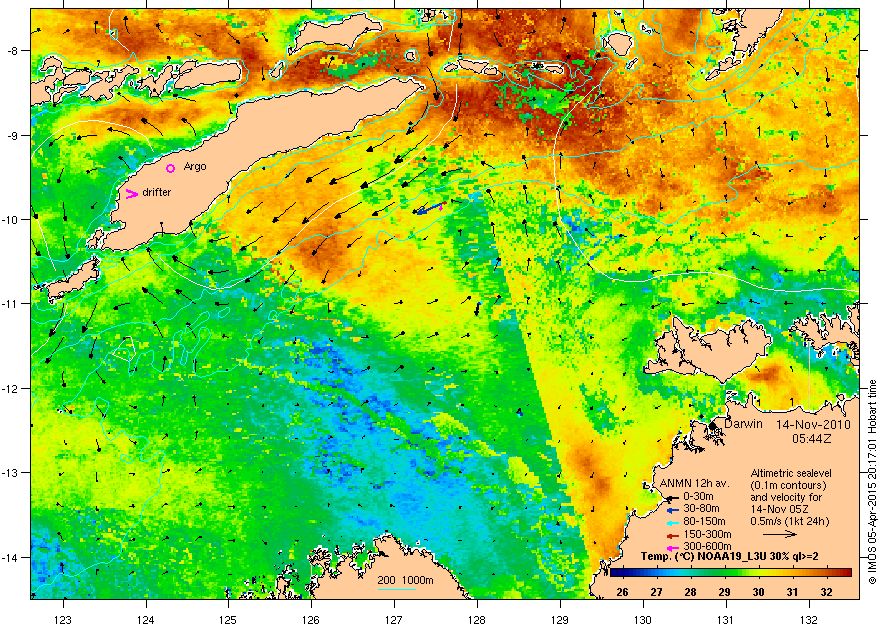The image size is (880, 630).
Task: Click the dark blue end of temperature colorbar
Action: click(x=617, y=573)
